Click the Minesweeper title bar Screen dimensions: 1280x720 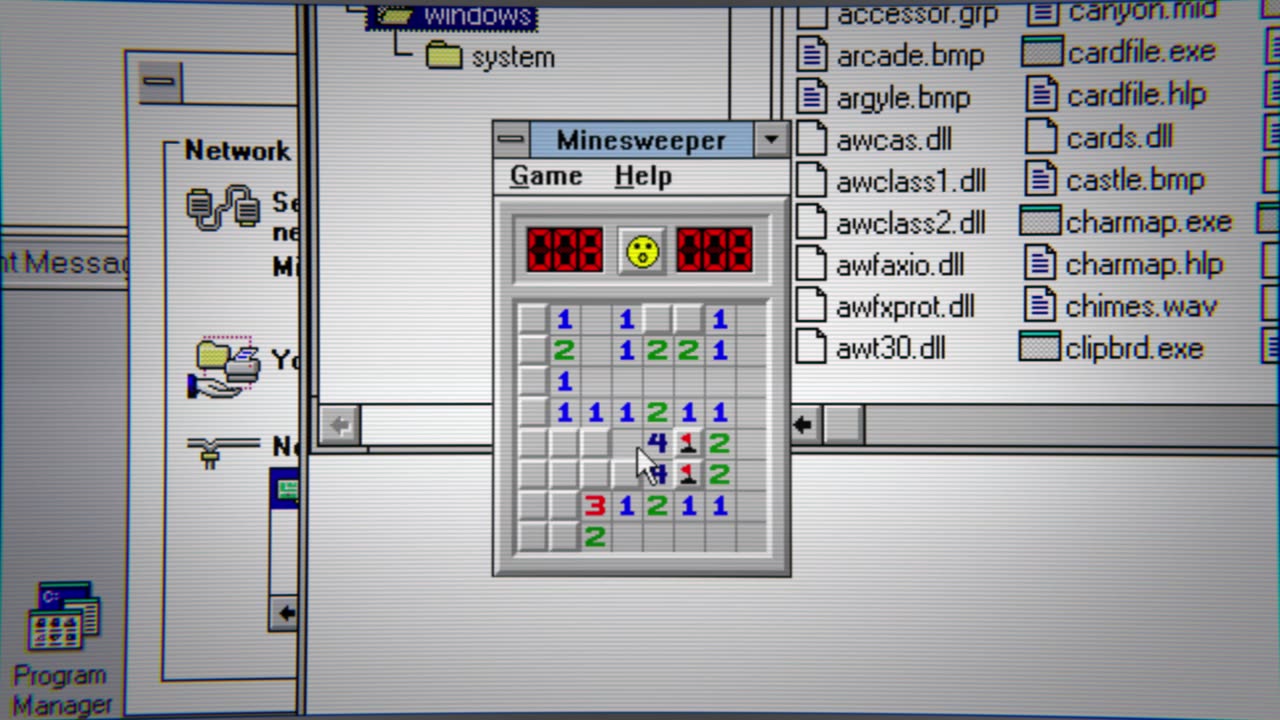click(641, 139)
